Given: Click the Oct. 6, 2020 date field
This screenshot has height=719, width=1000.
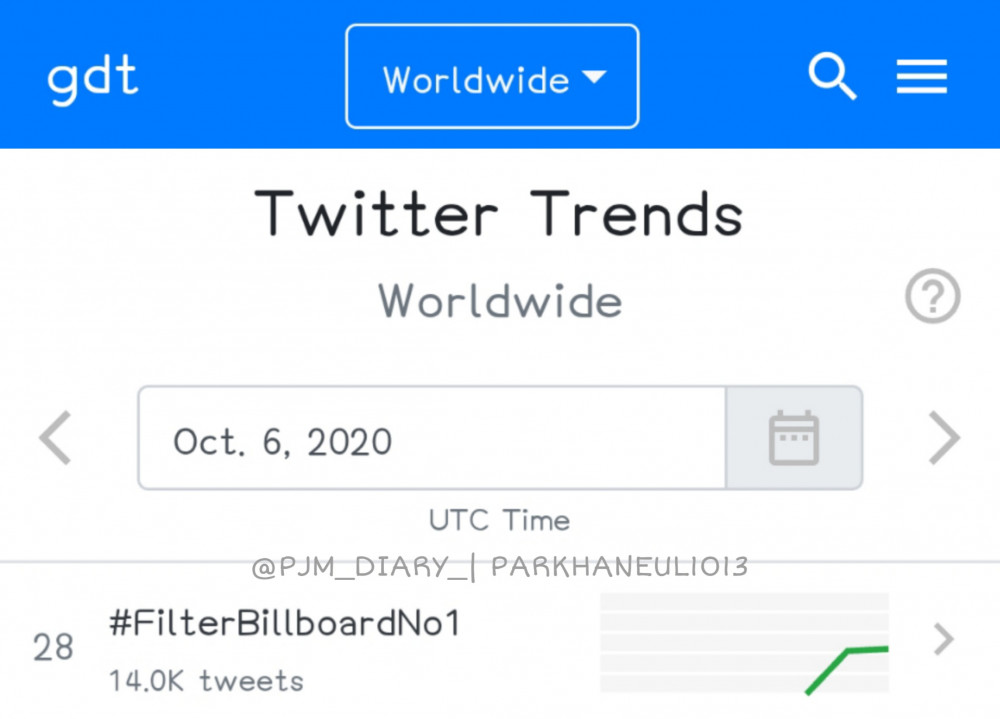Looking at the screenshot, I should [x=432, y=438].
